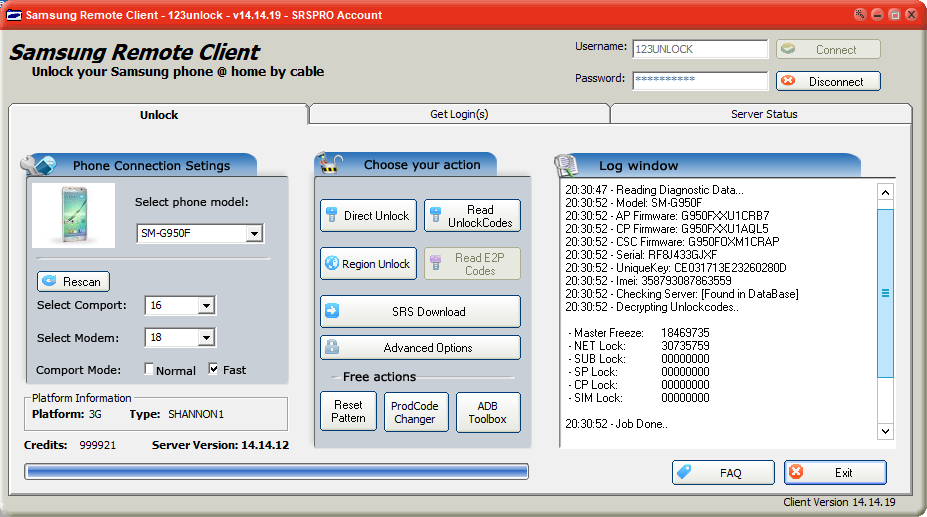This screenshot has height=517, width=927.
Task: Click the blue progress bar
Action: 276,471
